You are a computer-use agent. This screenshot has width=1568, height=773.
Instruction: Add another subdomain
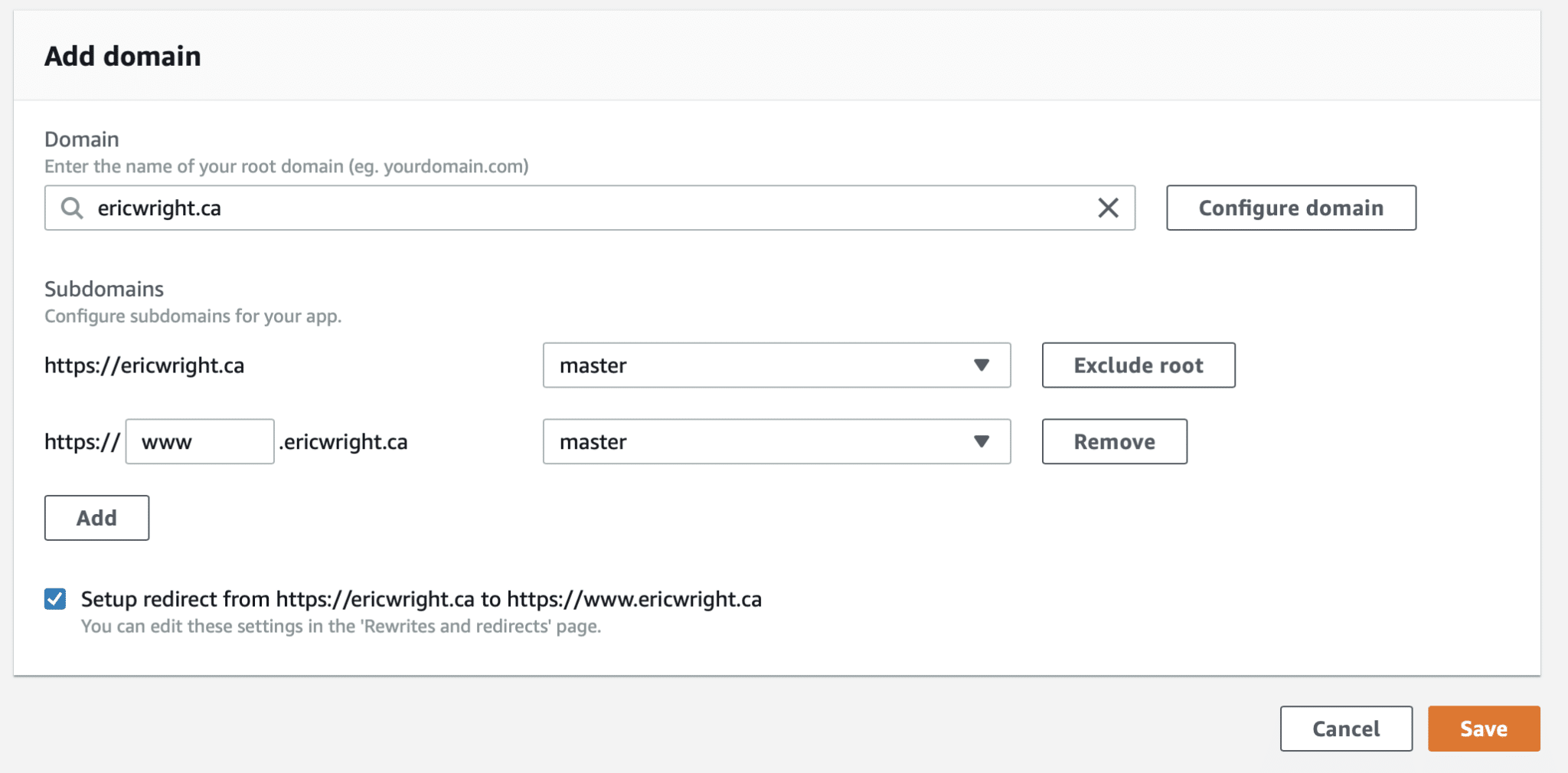[x=96, y=518]
